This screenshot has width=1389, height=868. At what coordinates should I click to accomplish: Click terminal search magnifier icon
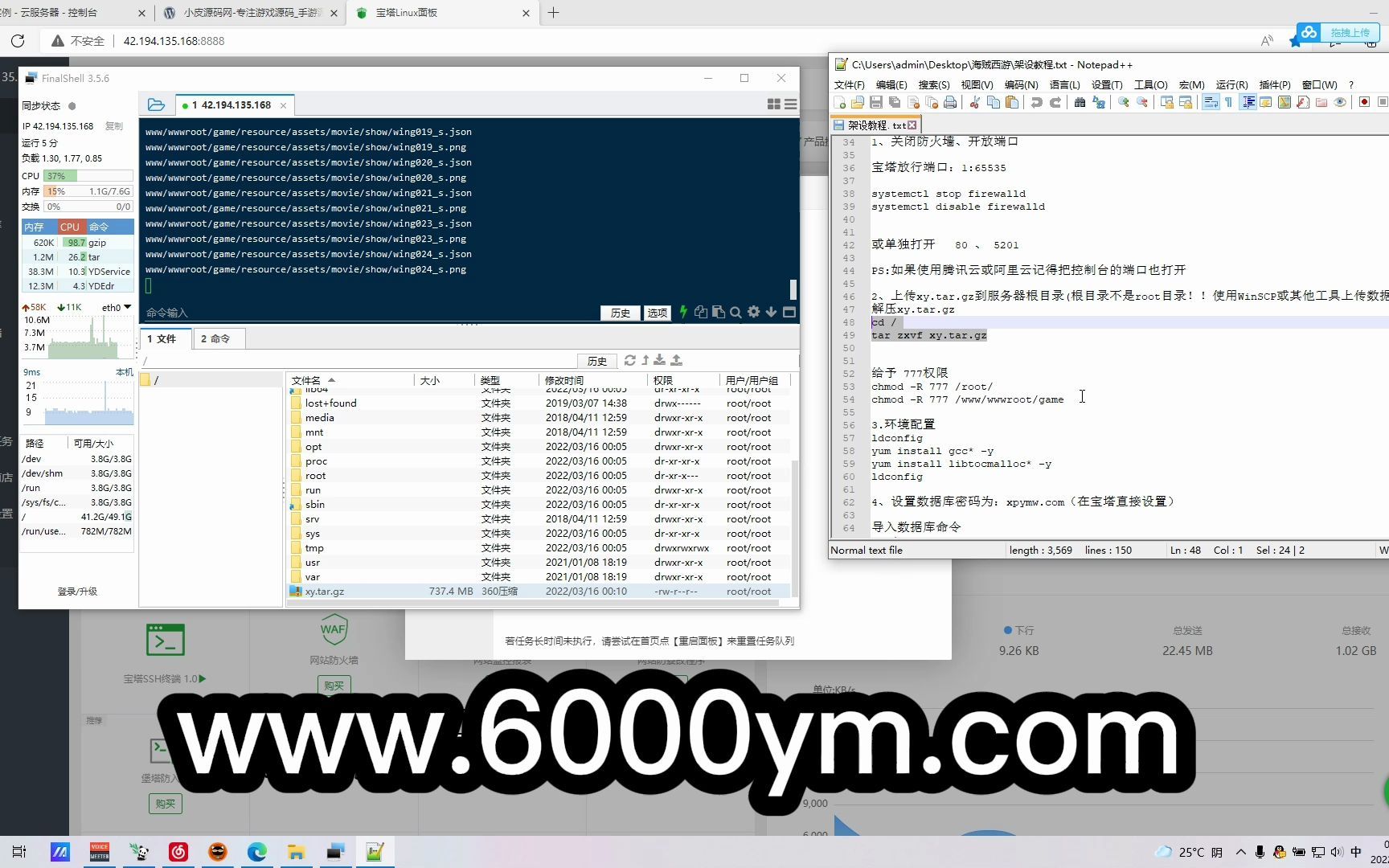tap(735, 312)
